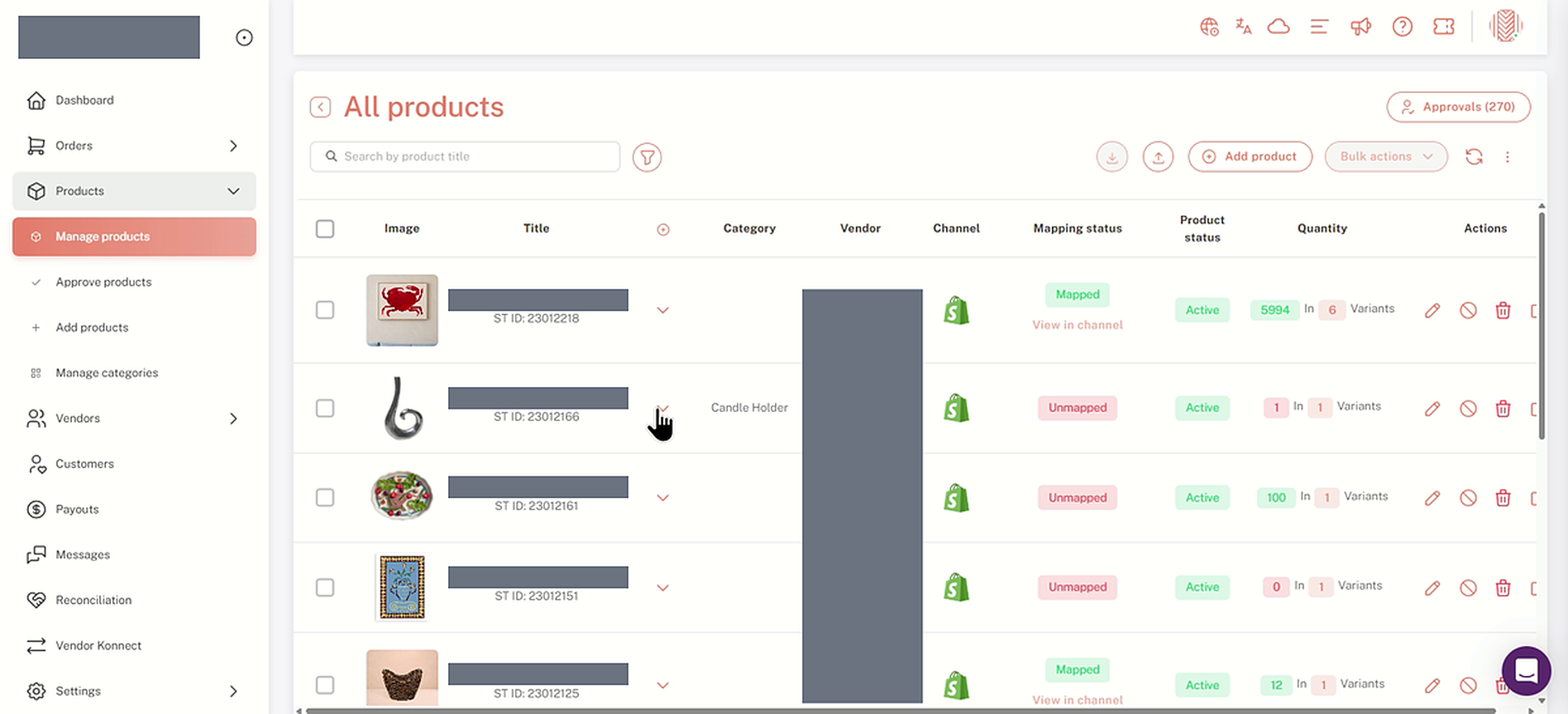
Task: Edit product ST ID 23012218
Action: click(1432, 311)
